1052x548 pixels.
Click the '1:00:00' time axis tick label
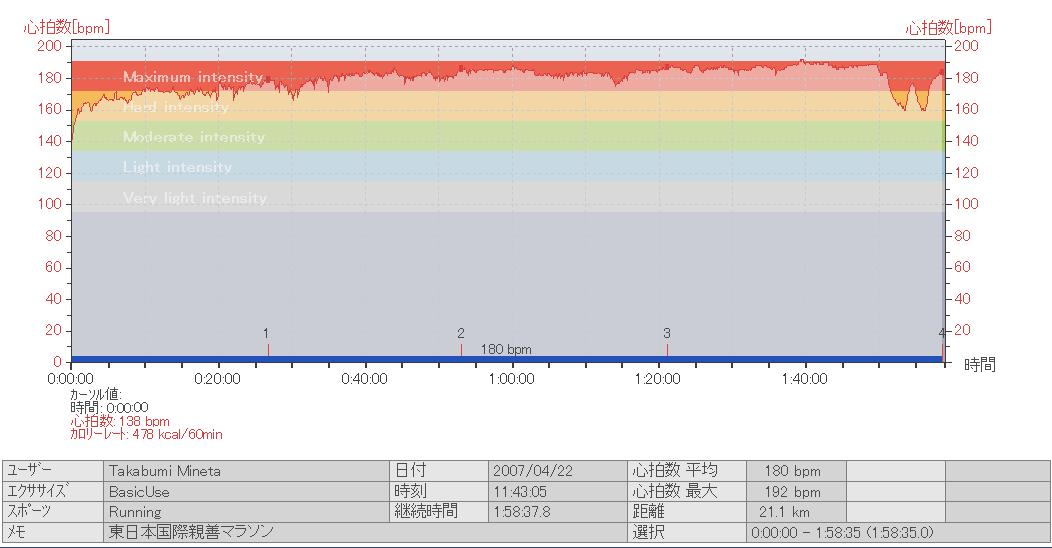point(511,379)
